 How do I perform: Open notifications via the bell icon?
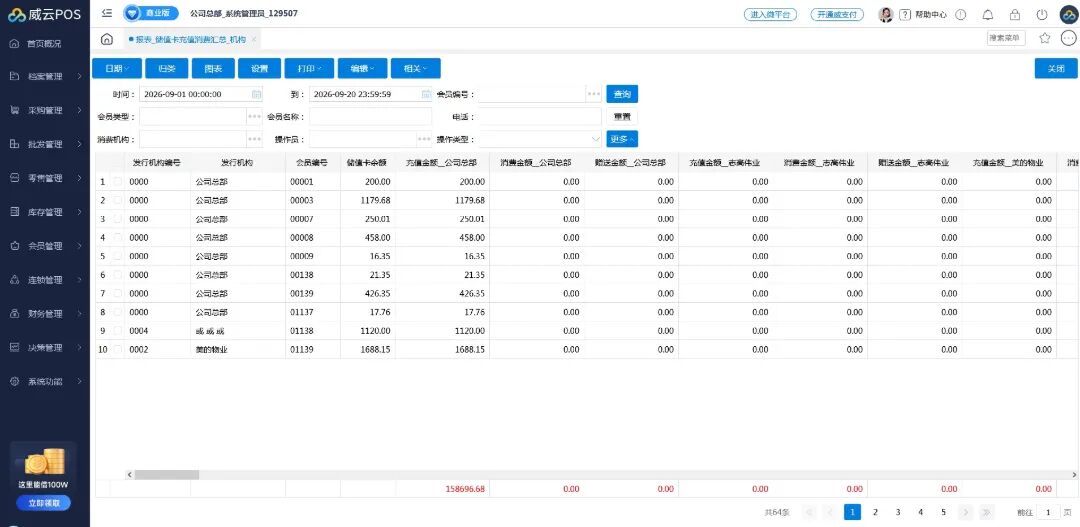tap(988, 14)
